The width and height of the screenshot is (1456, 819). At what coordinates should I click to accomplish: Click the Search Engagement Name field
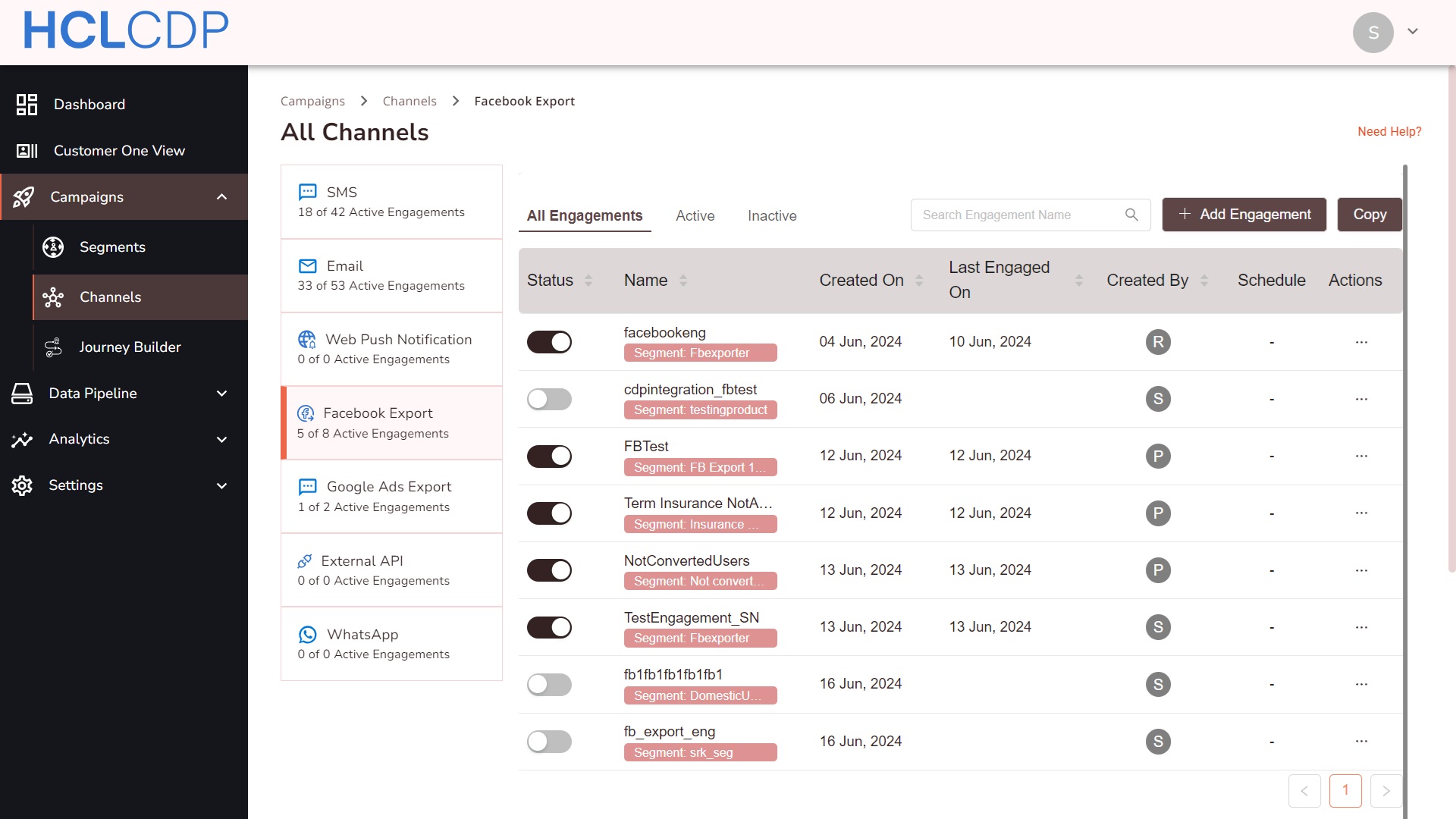coord(1016,215)
